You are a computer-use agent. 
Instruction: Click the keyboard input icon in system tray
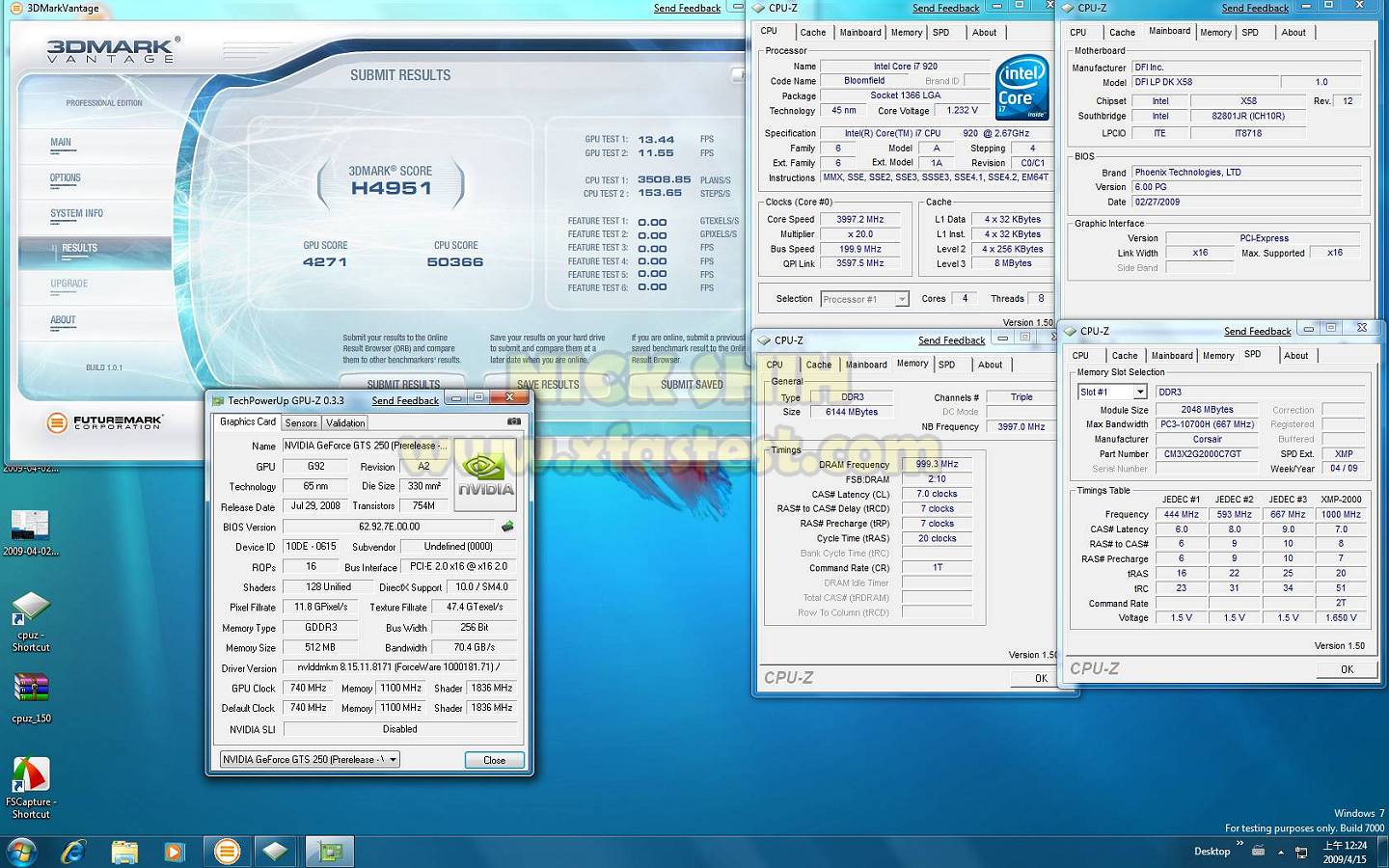1258,852
